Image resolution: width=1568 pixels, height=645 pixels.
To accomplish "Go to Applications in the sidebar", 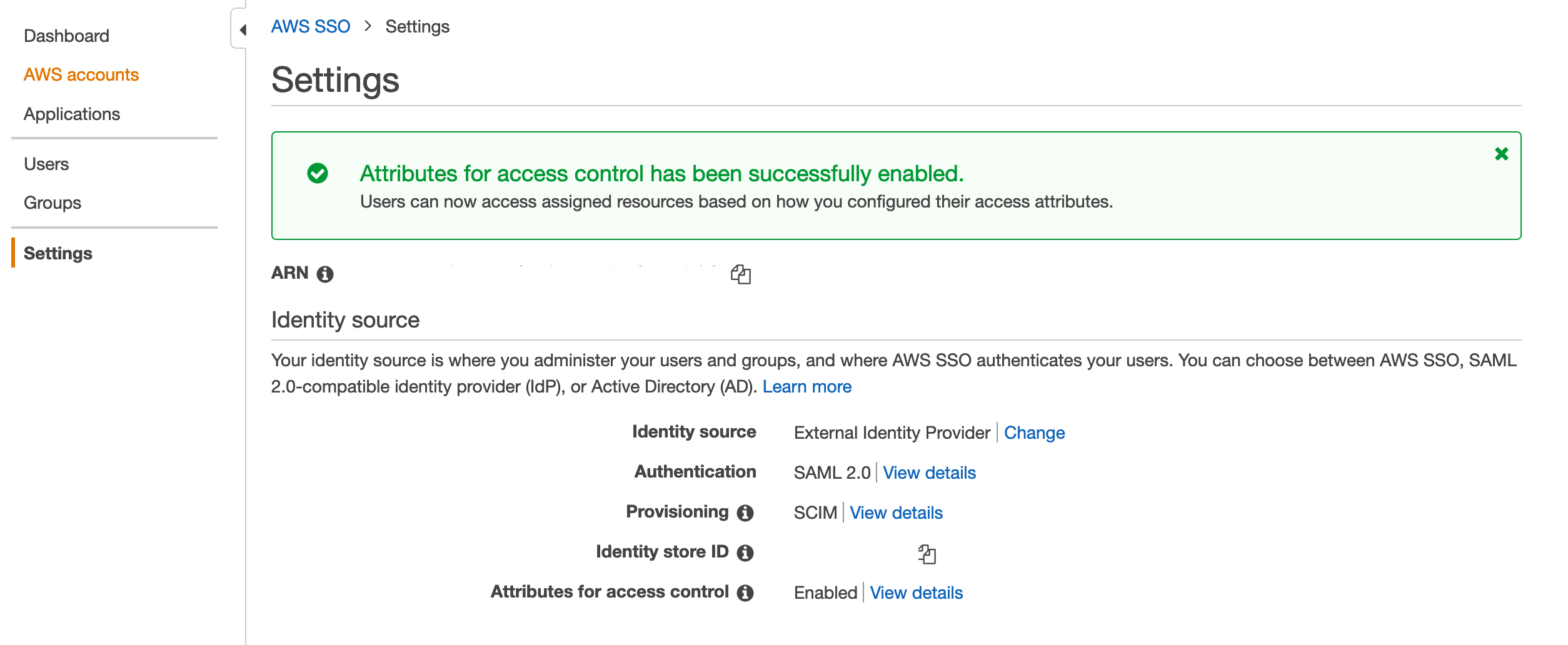I will click(72, 114).
